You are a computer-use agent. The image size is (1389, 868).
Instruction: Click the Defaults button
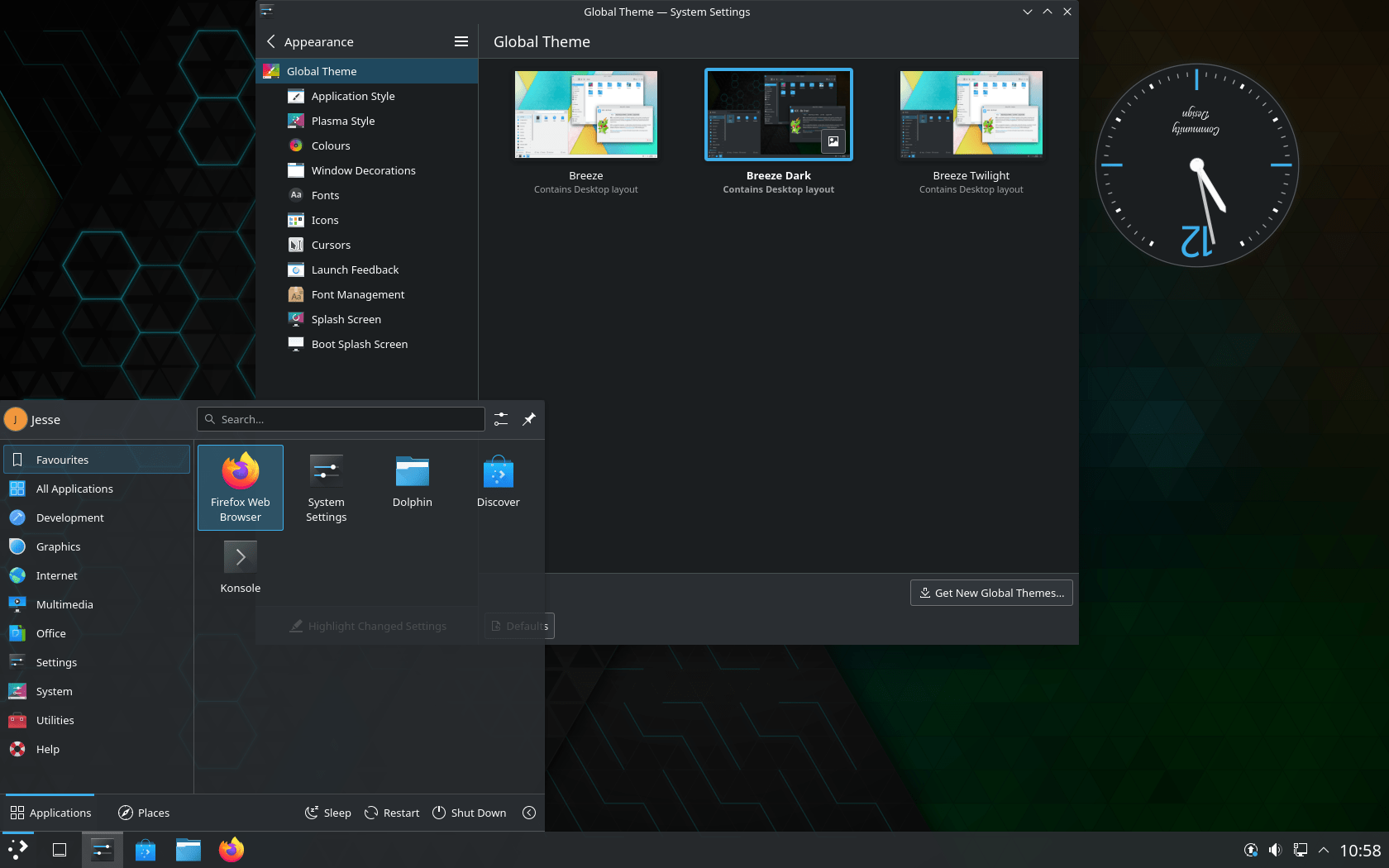point(519,626)
